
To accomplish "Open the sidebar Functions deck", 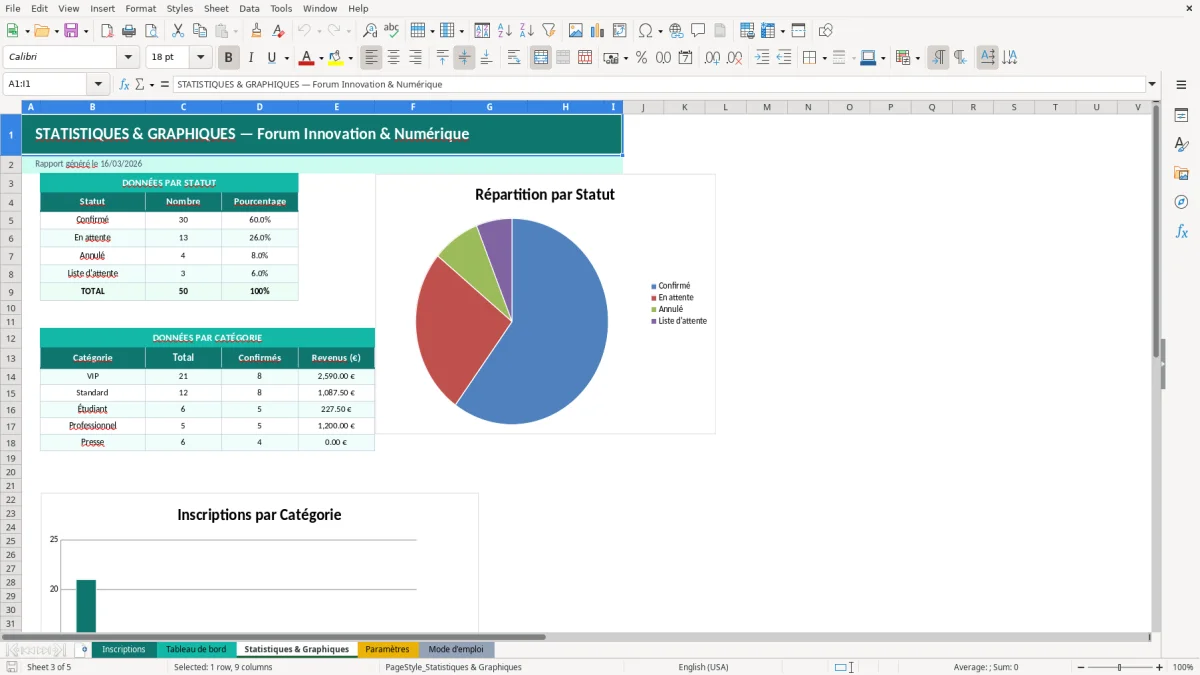I will pos(1181,232).
